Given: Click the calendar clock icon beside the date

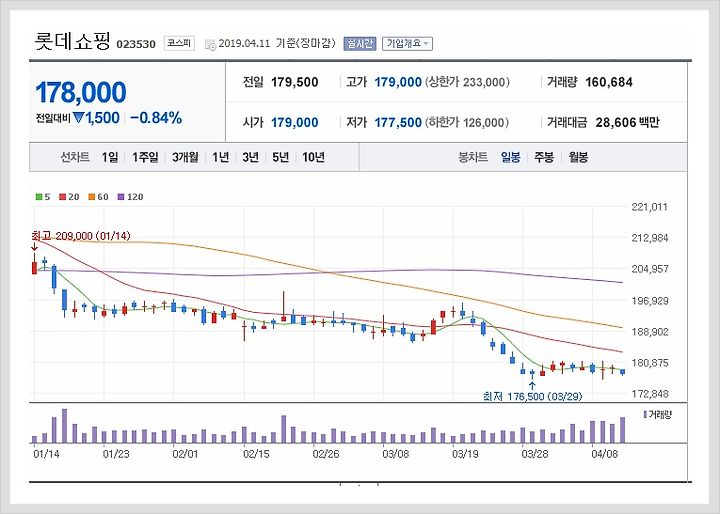Looking at the screenshot, I should 210,45.
